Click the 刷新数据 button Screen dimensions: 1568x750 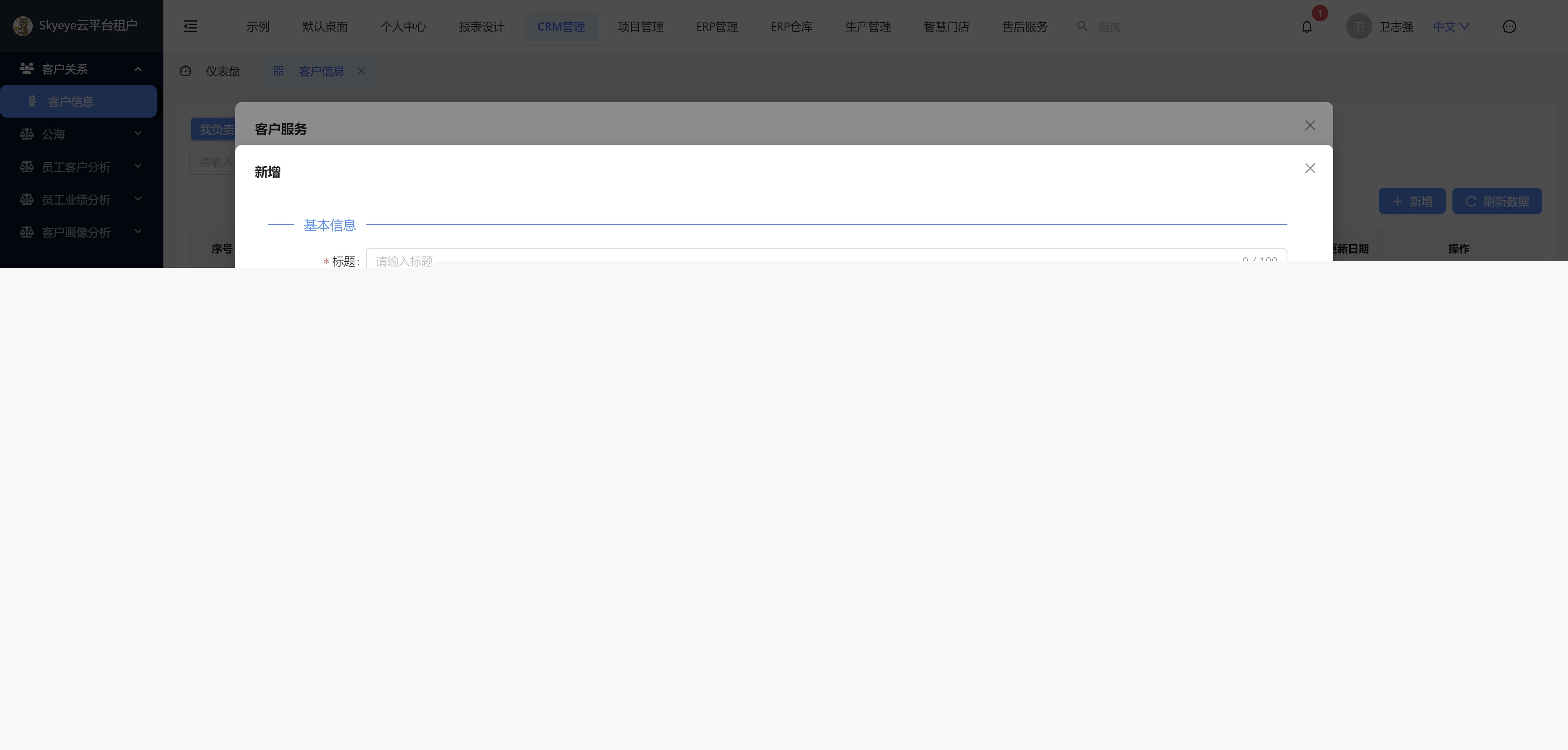coord(1497,201)
